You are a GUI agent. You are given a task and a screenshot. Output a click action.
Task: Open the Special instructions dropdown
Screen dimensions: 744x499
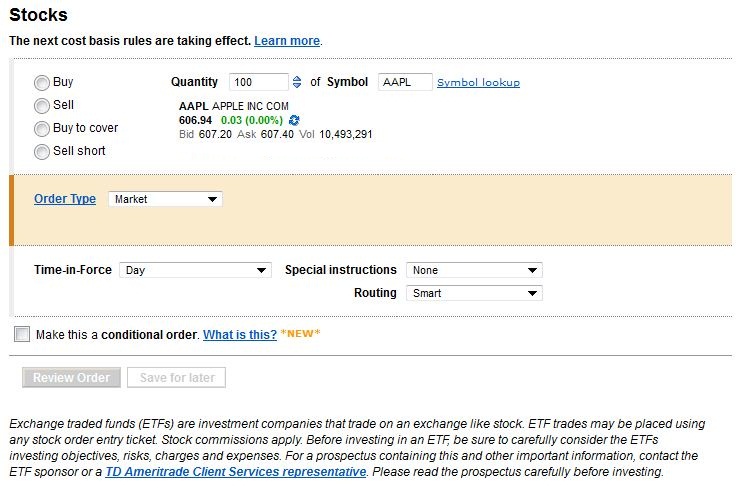point(474,270)
